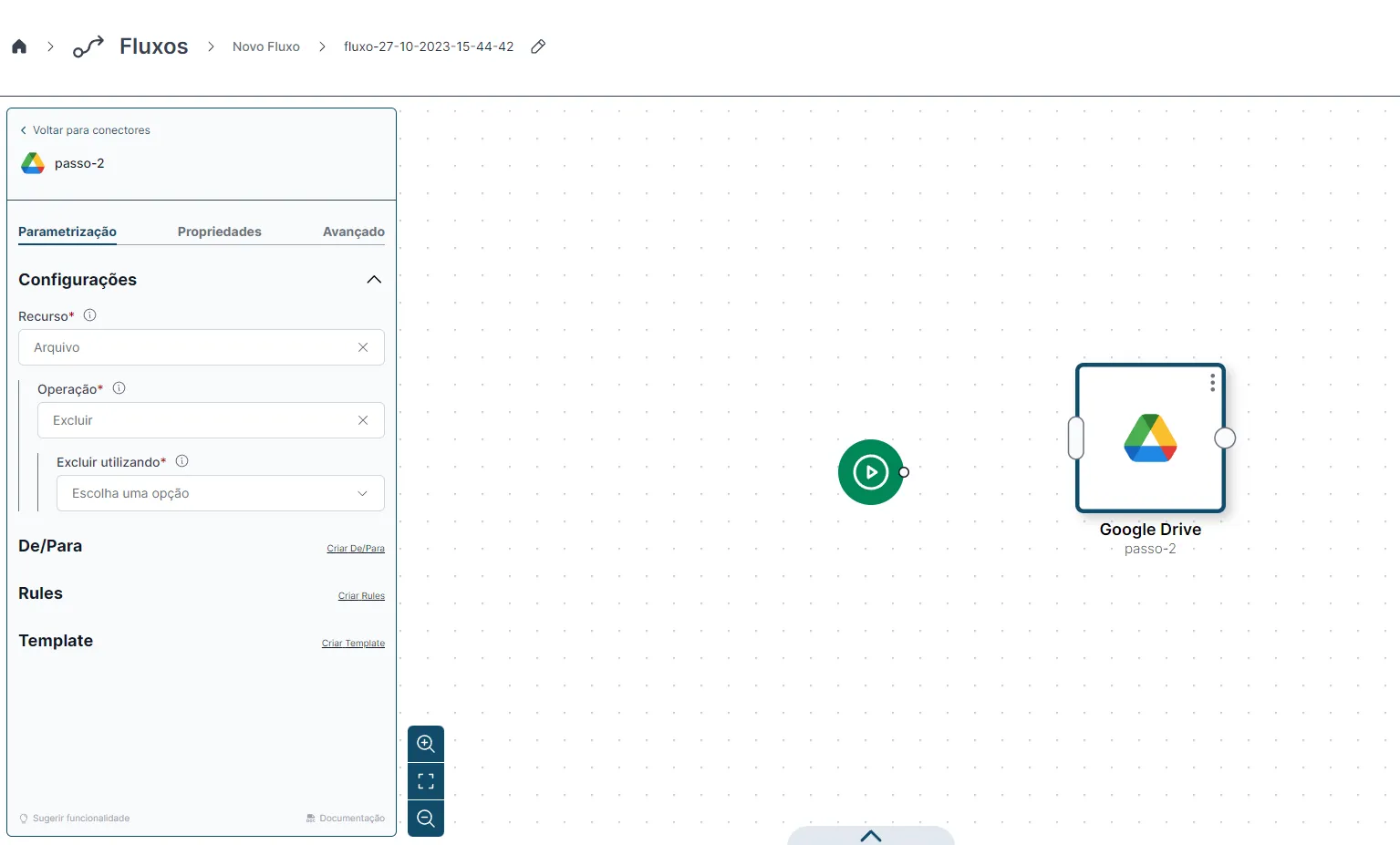Open the Recurso field set to Arquivo
Image resolution: width=1400 pixels, height=845 pixels.
(x=202, y=347)
